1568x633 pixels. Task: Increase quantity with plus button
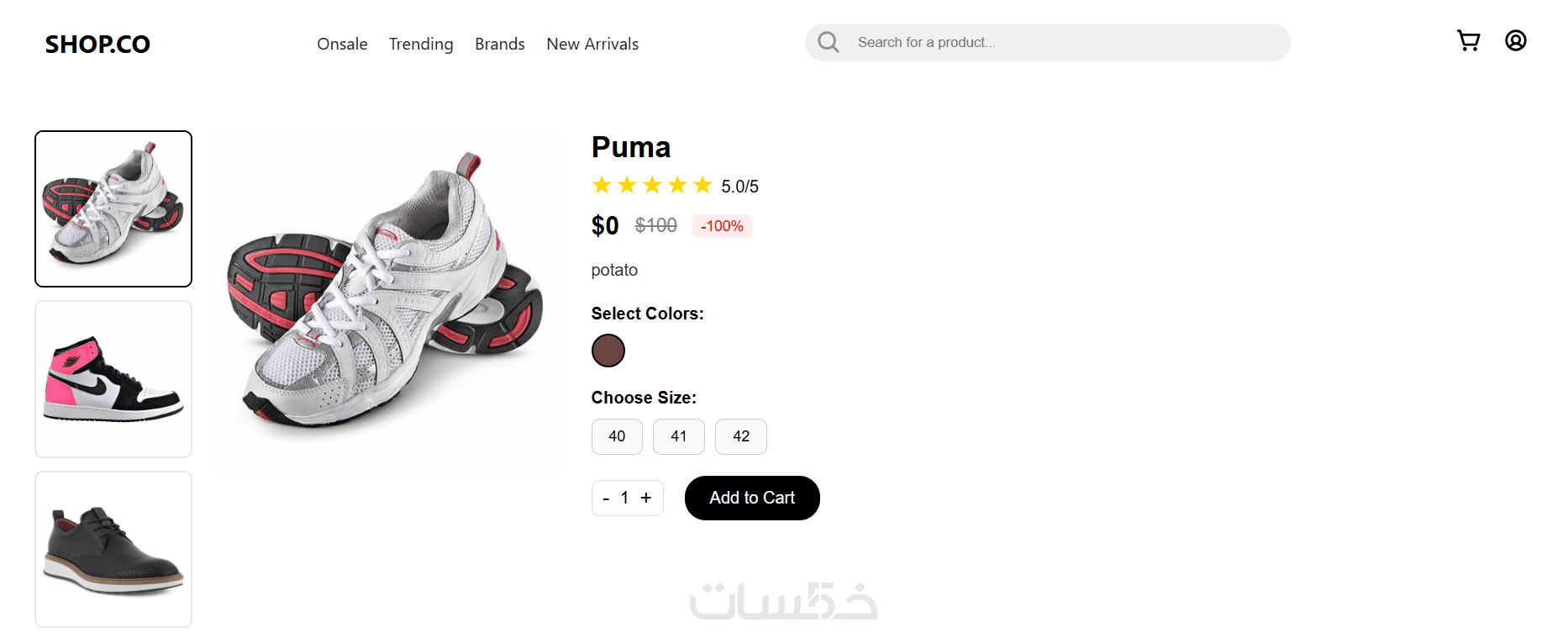(x=646, y=498)
